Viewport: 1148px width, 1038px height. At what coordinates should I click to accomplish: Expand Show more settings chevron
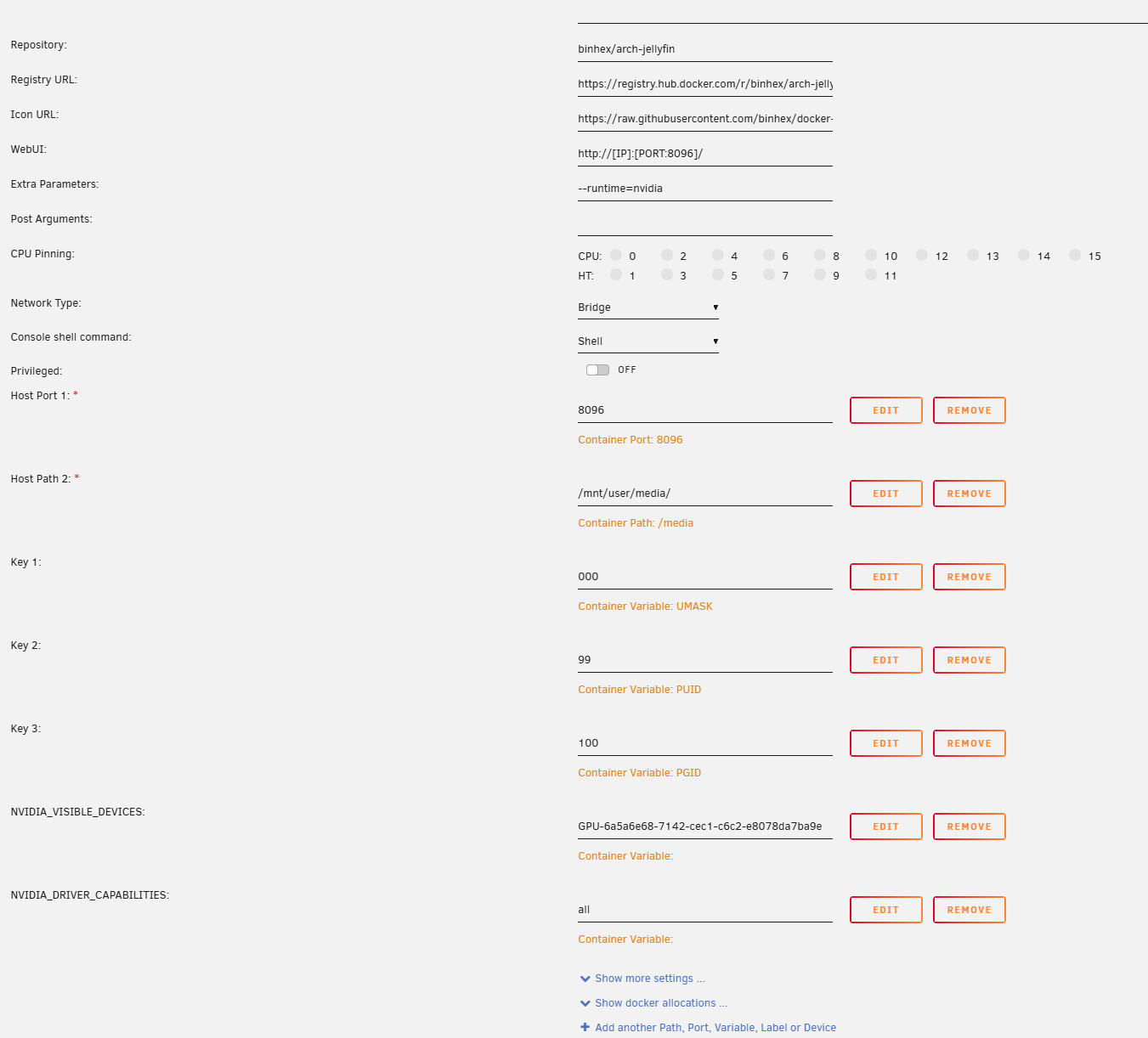coord(585,979)
